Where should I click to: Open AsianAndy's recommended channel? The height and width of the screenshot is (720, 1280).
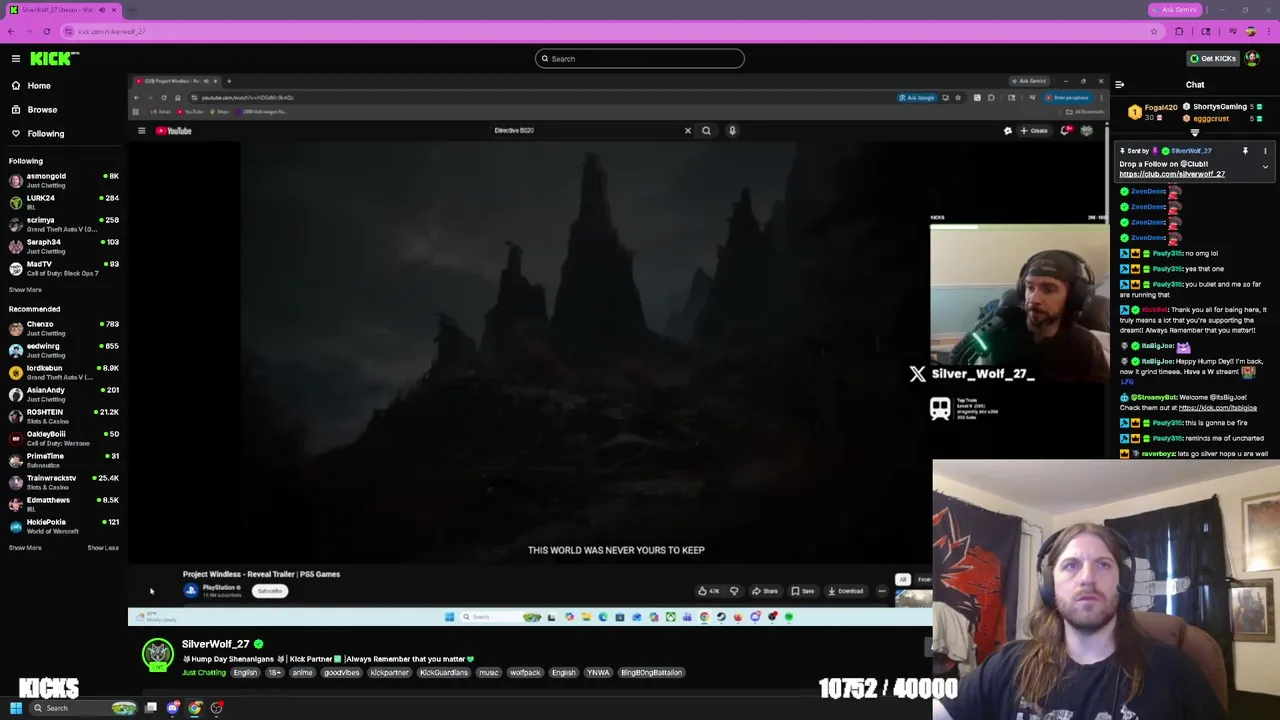[64, 394]
